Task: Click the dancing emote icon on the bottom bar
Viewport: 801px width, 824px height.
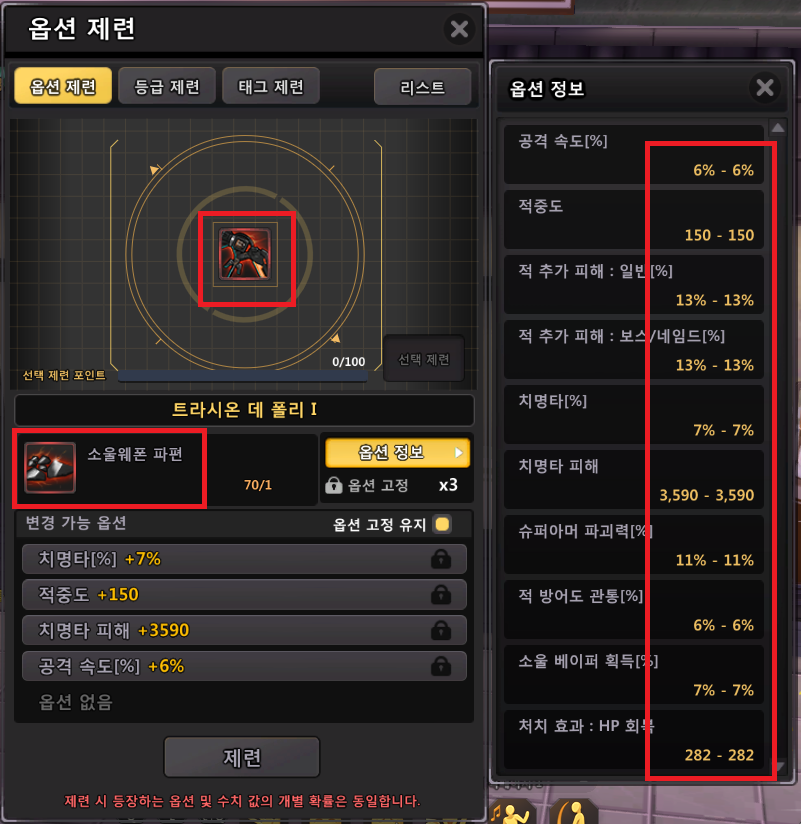Action: [511, 811]
